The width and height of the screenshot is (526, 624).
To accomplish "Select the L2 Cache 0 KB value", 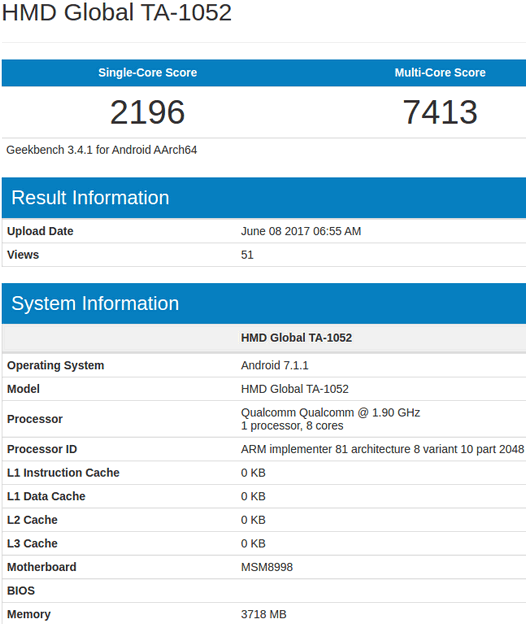I will [253, 520].
